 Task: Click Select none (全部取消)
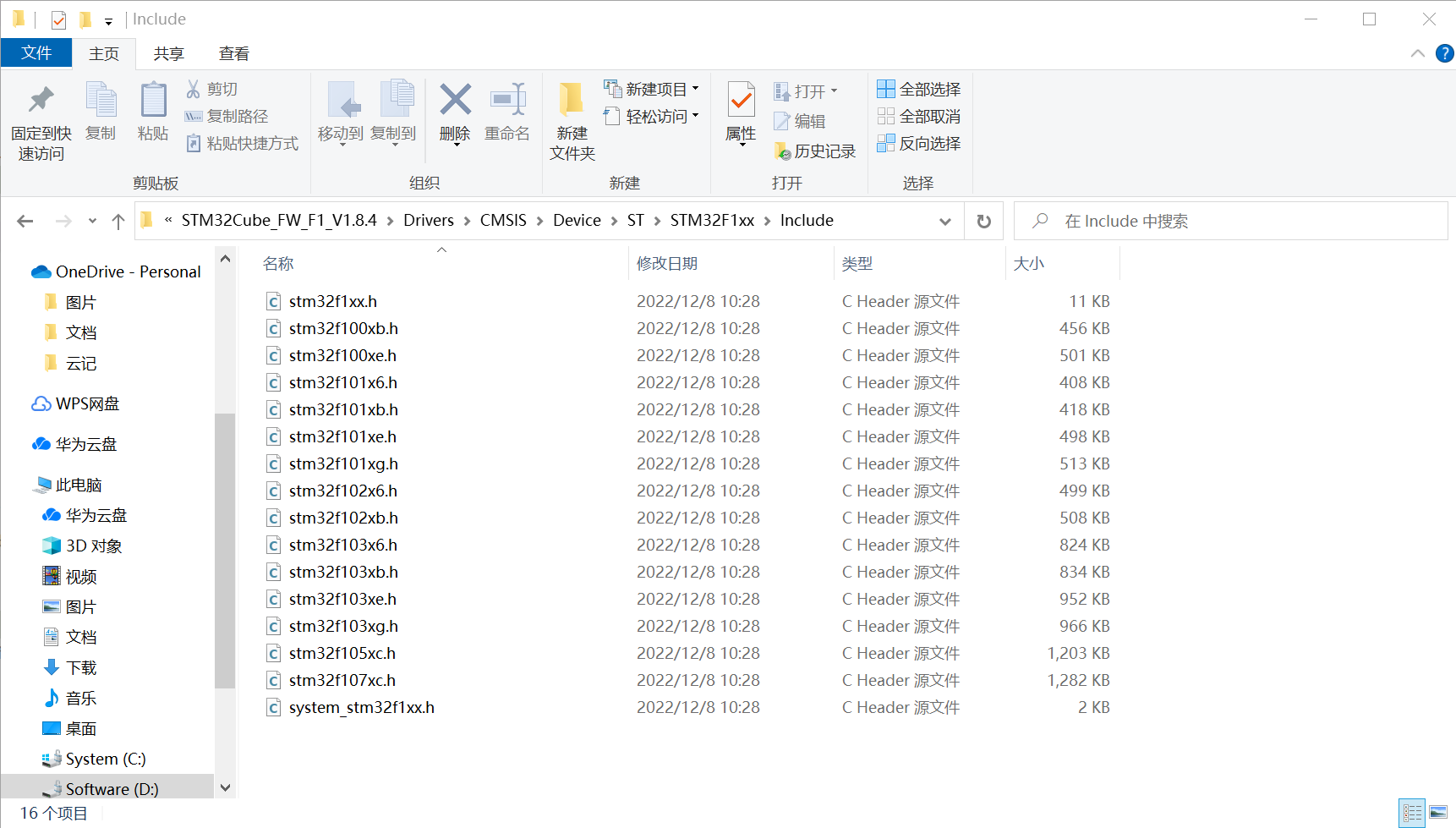919,116
